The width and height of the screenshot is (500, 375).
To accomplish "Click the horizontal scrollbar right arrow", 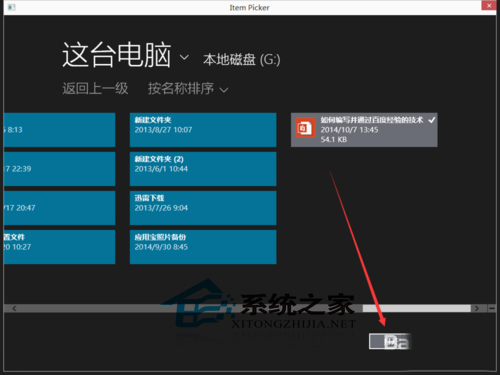I will 477,308.
